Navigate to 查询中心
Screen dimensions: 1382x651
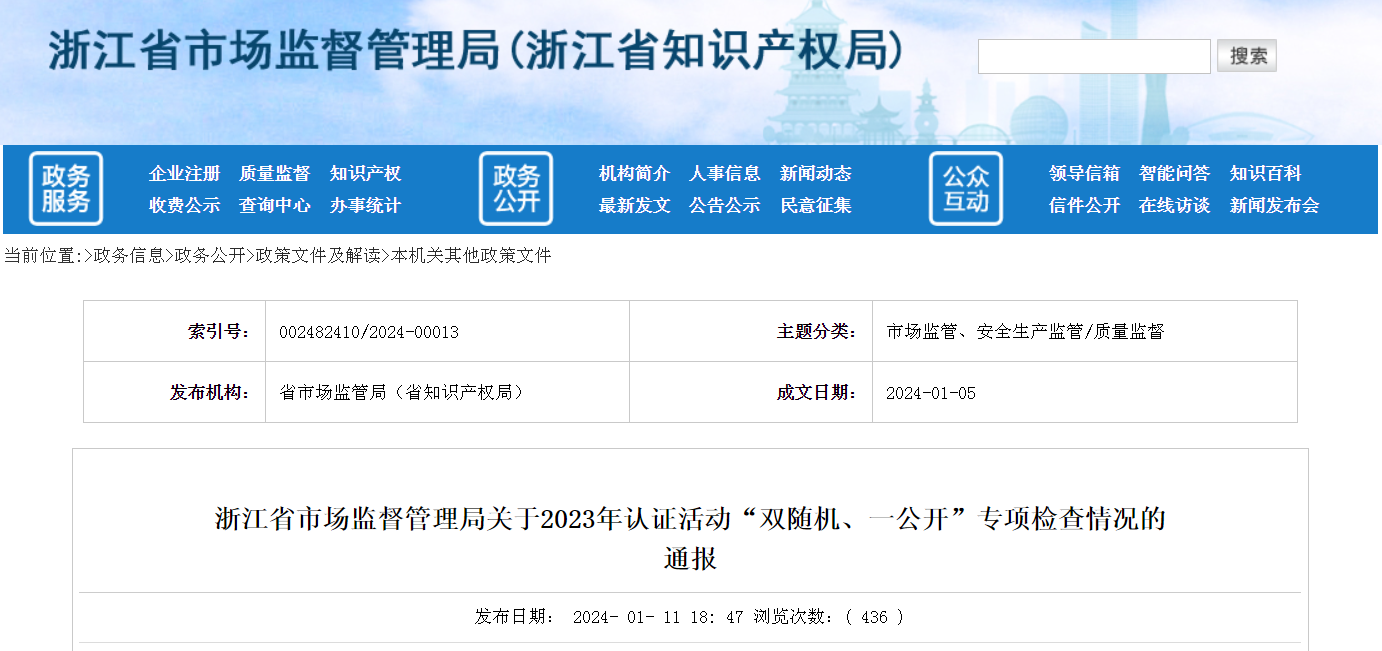pyautogui.click(x=274, y=206)
